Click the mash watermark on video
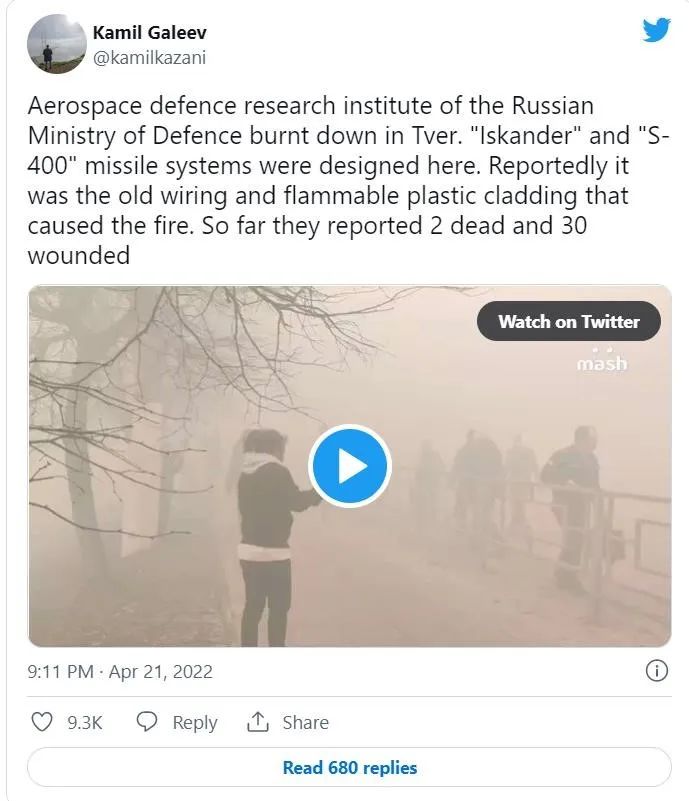689x801 pixels. point(602,361)
